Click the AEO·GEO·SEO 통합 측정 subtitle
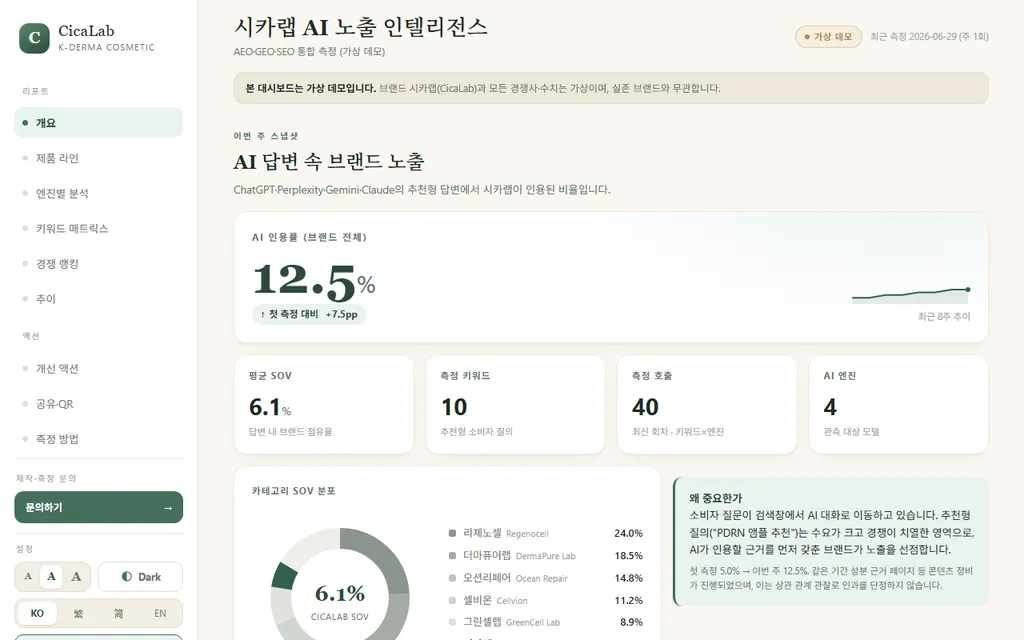This screenshot has width=1024, height=640. [x=310, y=52]
